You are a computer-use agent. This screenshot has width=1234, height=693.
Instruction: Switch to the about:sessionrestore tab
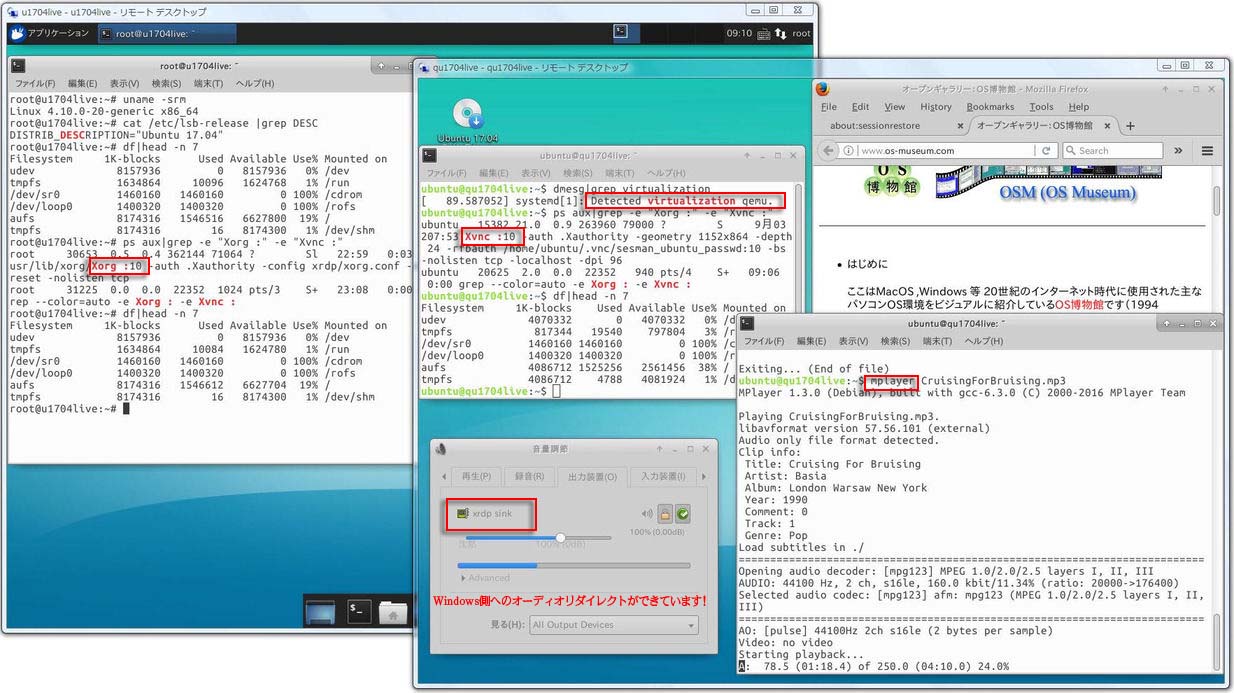click(890, 126)
